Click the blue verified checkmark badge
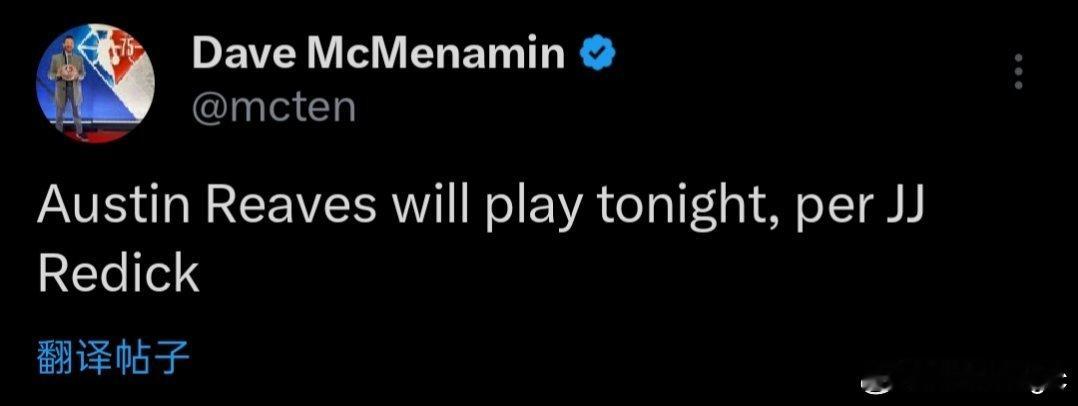Viewport: 1078px width, 406px height. tap(598, 55)
